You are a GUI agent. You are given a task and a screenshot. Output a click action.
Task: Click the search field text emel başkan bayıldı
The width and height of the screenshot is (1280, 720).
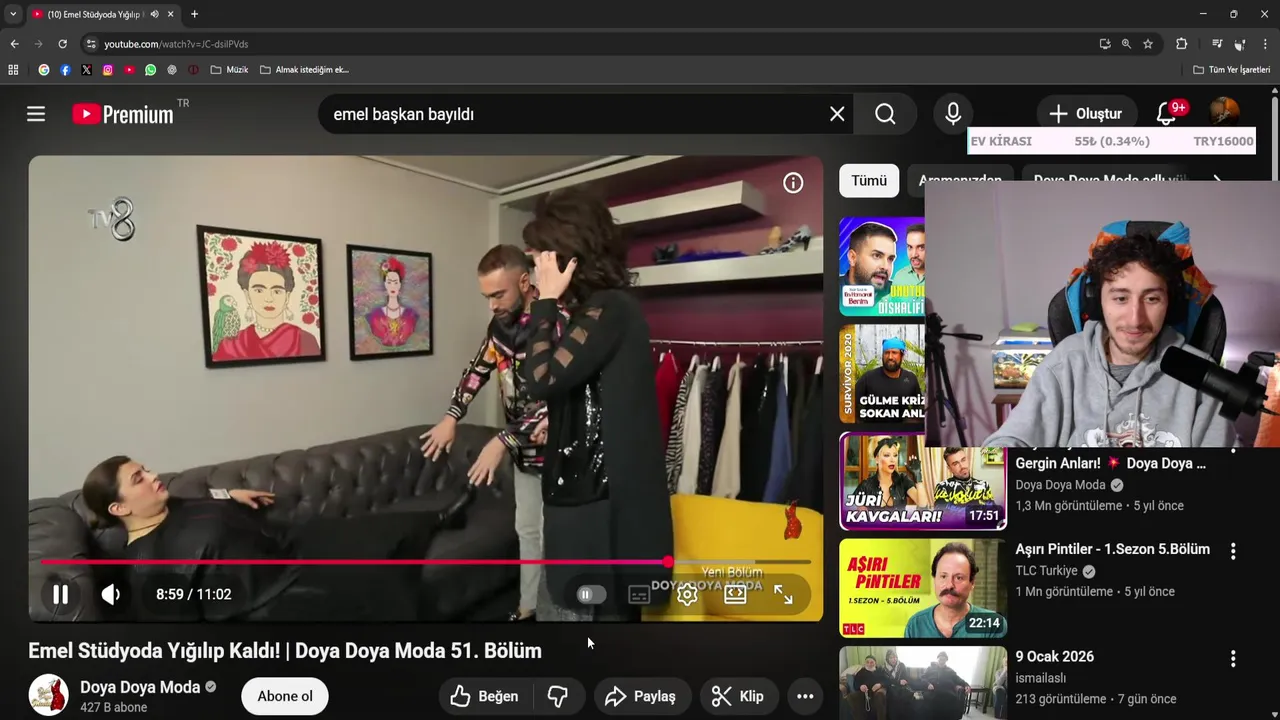coord(403,114)
